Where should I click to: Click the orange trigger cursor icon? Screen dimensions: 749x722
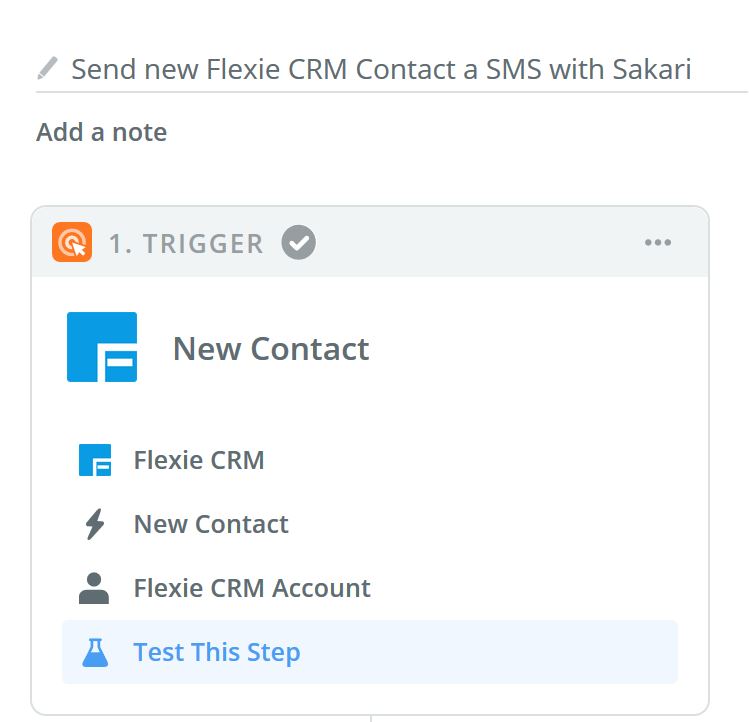pyautogui.click(x=72, y=242)
